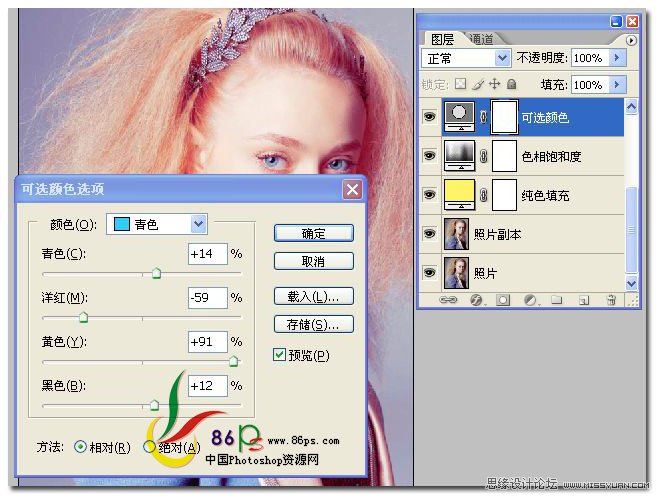
Task: Click link icon on 可选颜色 layer
Action: coord(483,117)
